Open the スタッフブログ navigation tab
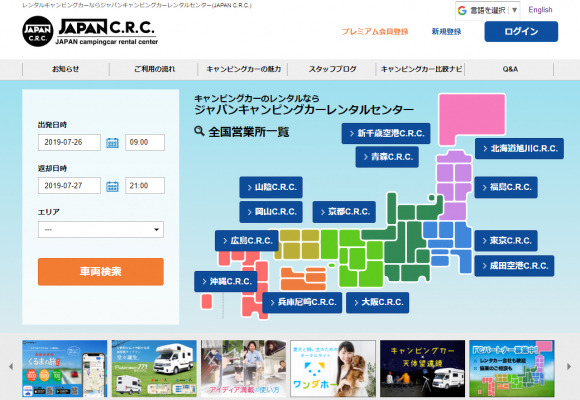Image resolution: width=580 pixels, height=400 pixels. click(333, 69)
